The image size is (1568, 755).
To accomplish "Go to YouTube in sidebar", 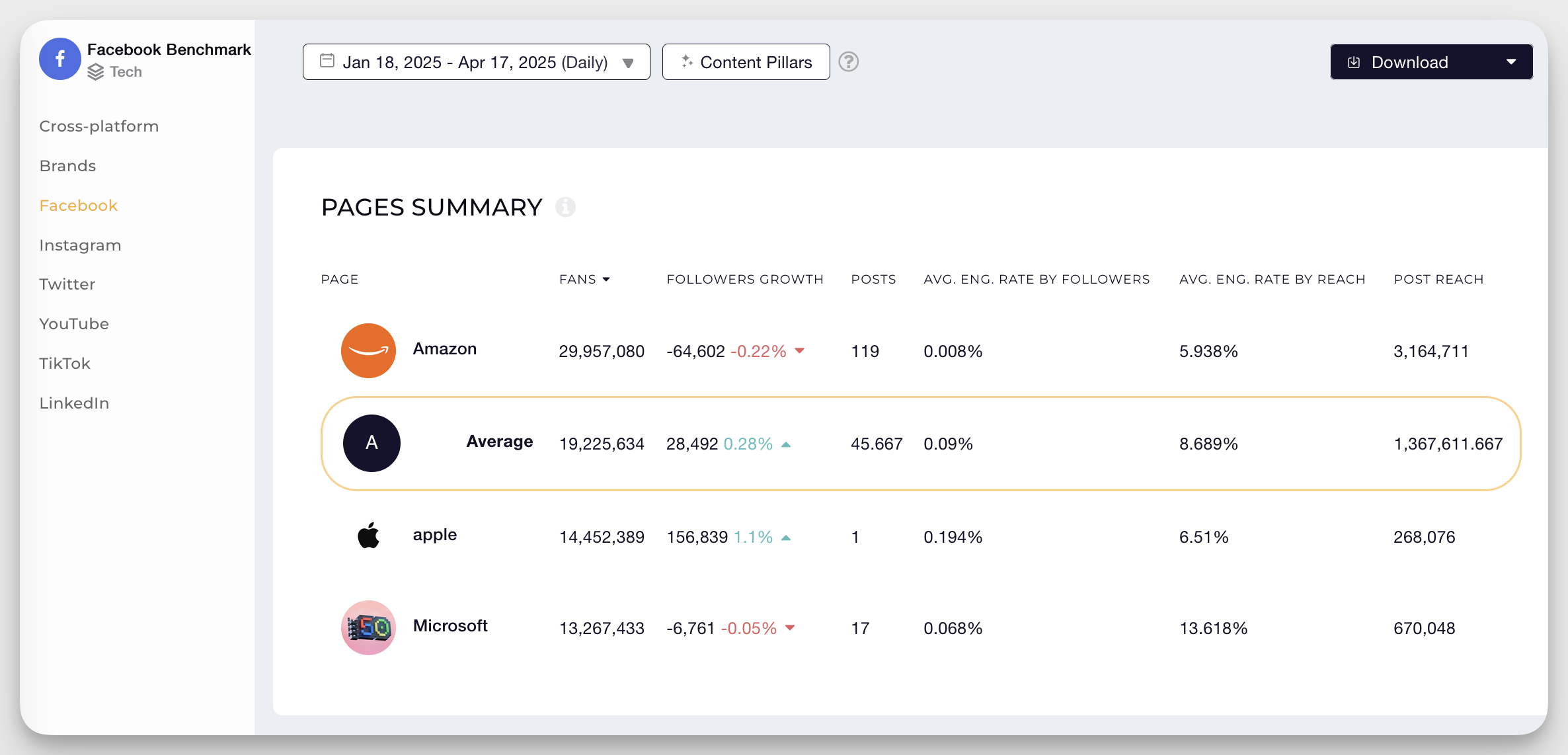I will click(x=74, y=324).
